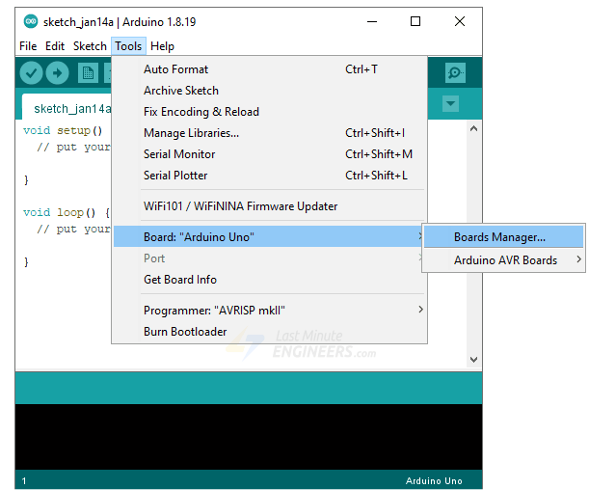Viewport: 590px width, 490px height.
Task: Click the New sketch toolbar icon
Action: tap(88, 73)
